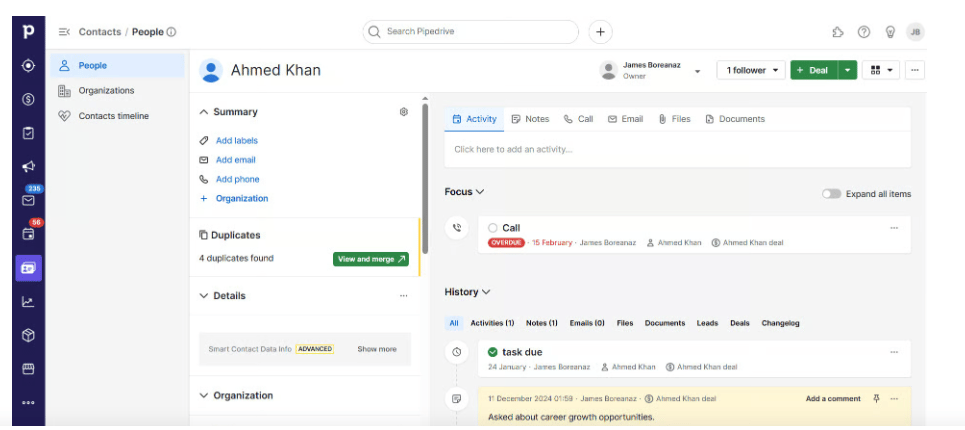Image resolution: width=965 pixels, height=430 pixels.
Task: Open Activities calendar icon with 56 badge
Action: pos(28,234)
